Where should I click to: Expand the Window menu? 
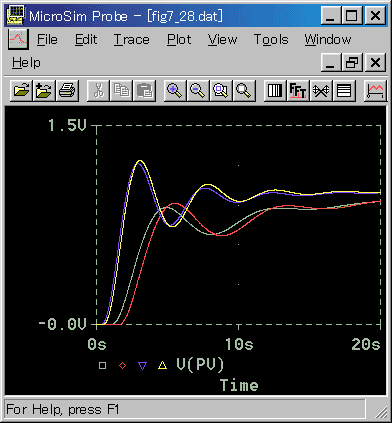(x=328, y=40)
